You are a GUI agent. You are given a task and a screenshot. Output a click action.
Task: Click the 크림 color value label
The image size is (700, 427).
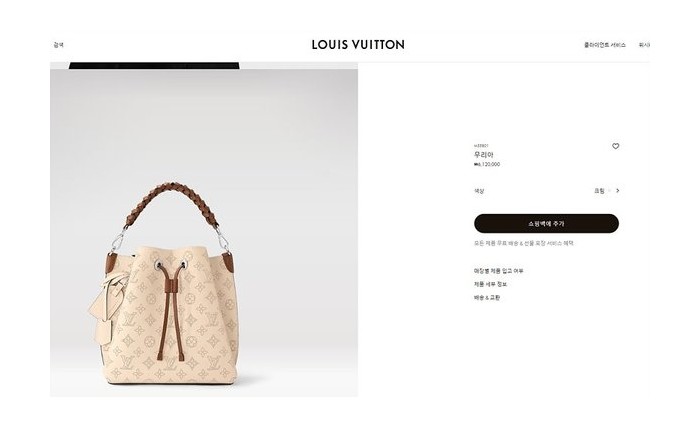[599, 191]
